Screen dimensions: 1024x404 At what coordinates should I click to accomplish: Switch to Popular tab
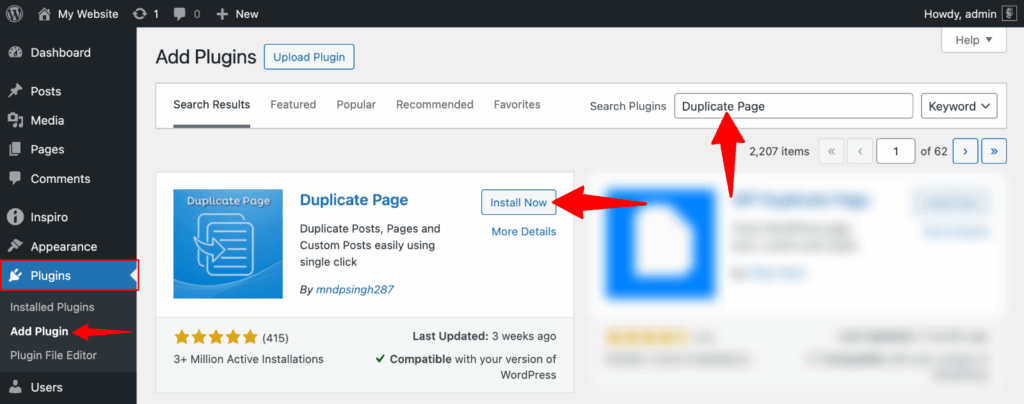(x=356, y=104)
